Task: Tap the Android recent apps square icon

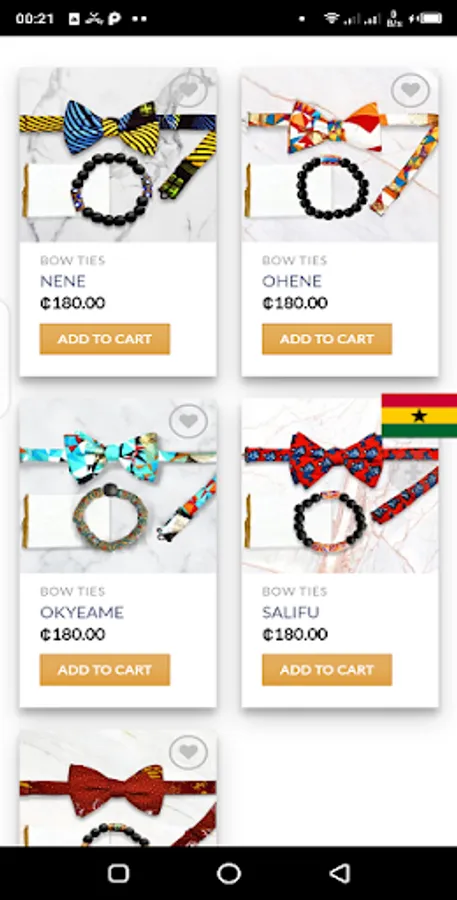Action: [118, 874]
